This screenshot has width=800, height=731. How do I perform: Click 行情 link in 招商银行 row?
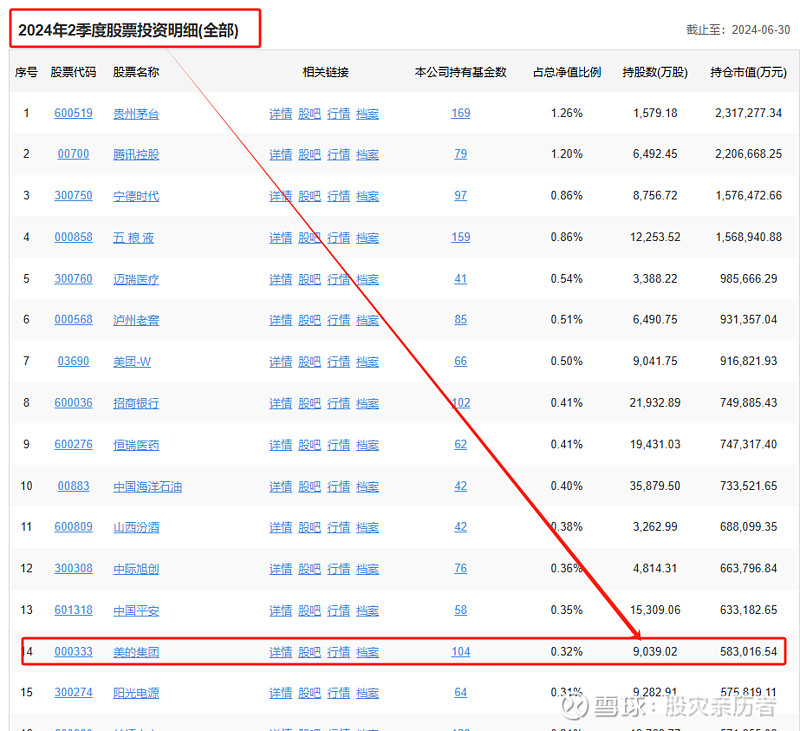click(x=338, y=404)
